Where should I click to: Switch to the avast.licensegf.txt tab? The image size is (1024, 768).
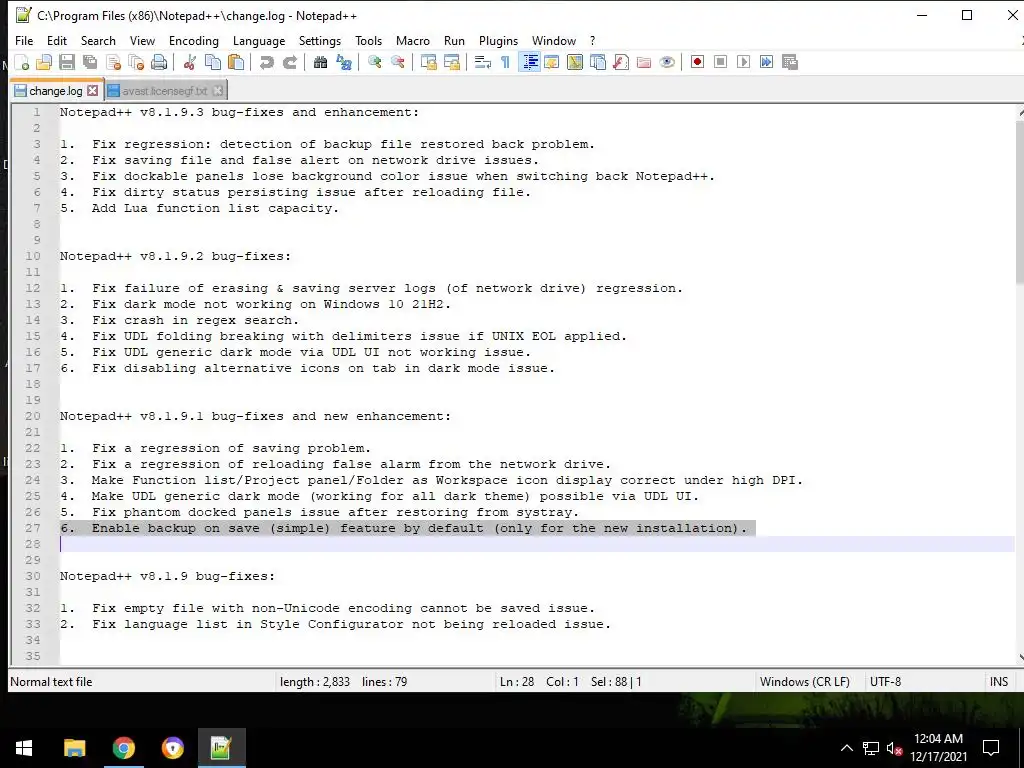[165, 91]
